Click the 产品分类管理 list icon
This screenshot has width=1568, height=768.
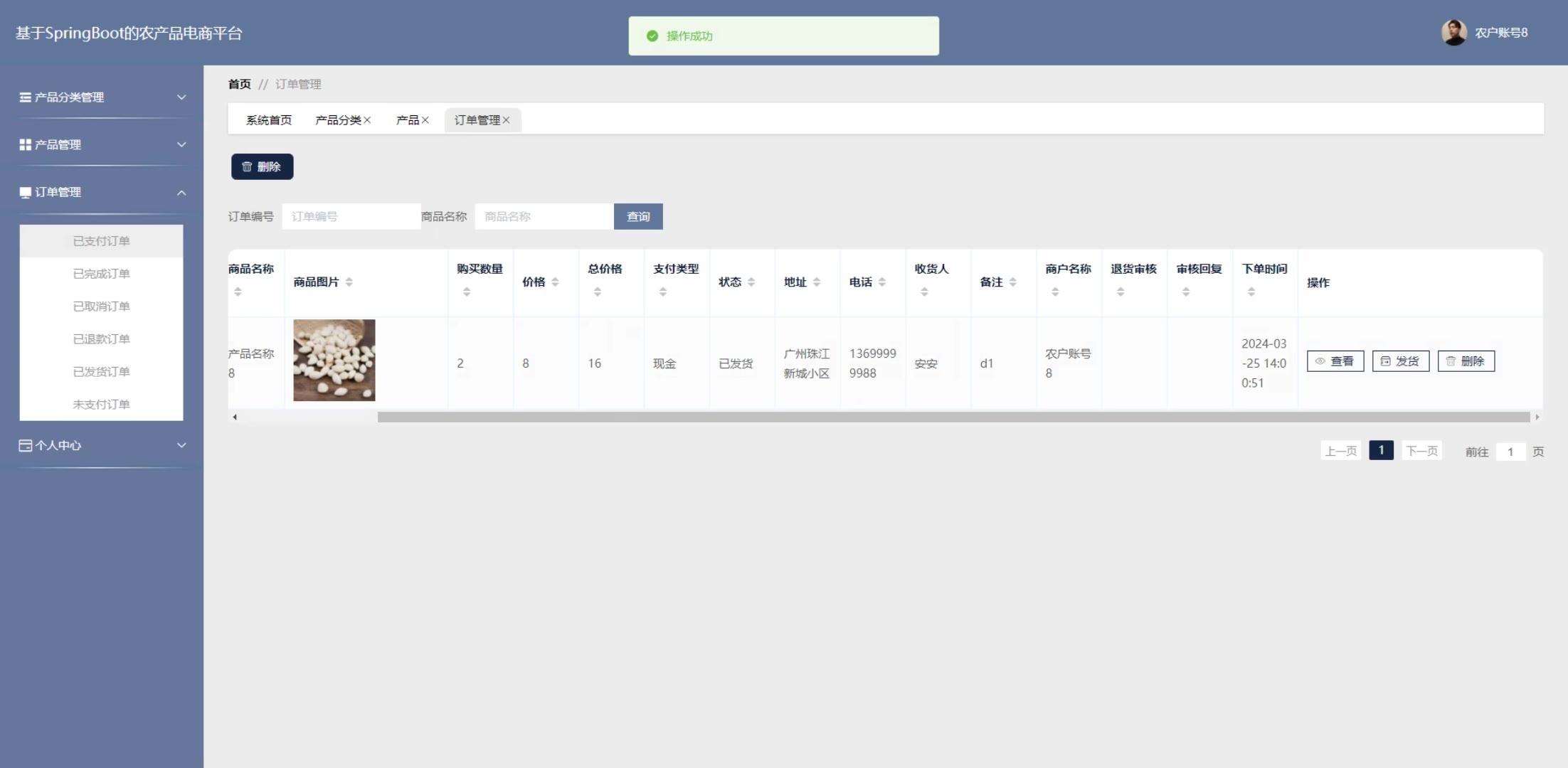pyautogui.click(x=25, y=97)
